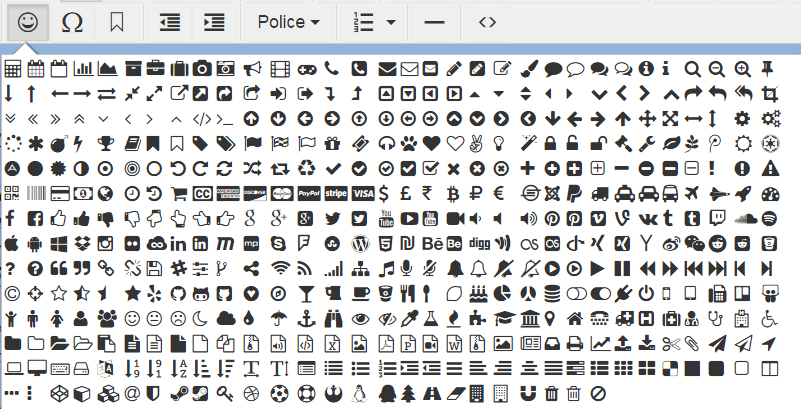Insert the copyright symbol icon

[12, 293]
